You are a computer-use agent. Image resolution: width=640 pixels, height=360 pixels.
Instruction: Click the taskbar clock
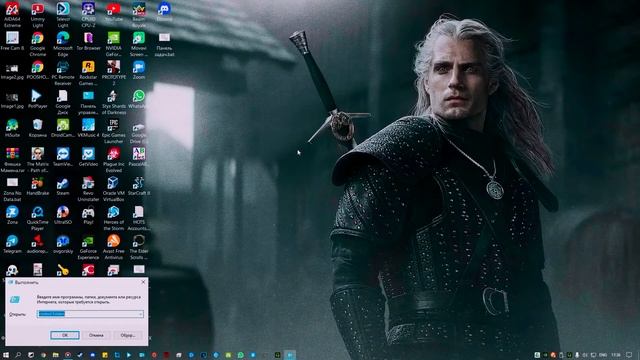tap(616, 355)
